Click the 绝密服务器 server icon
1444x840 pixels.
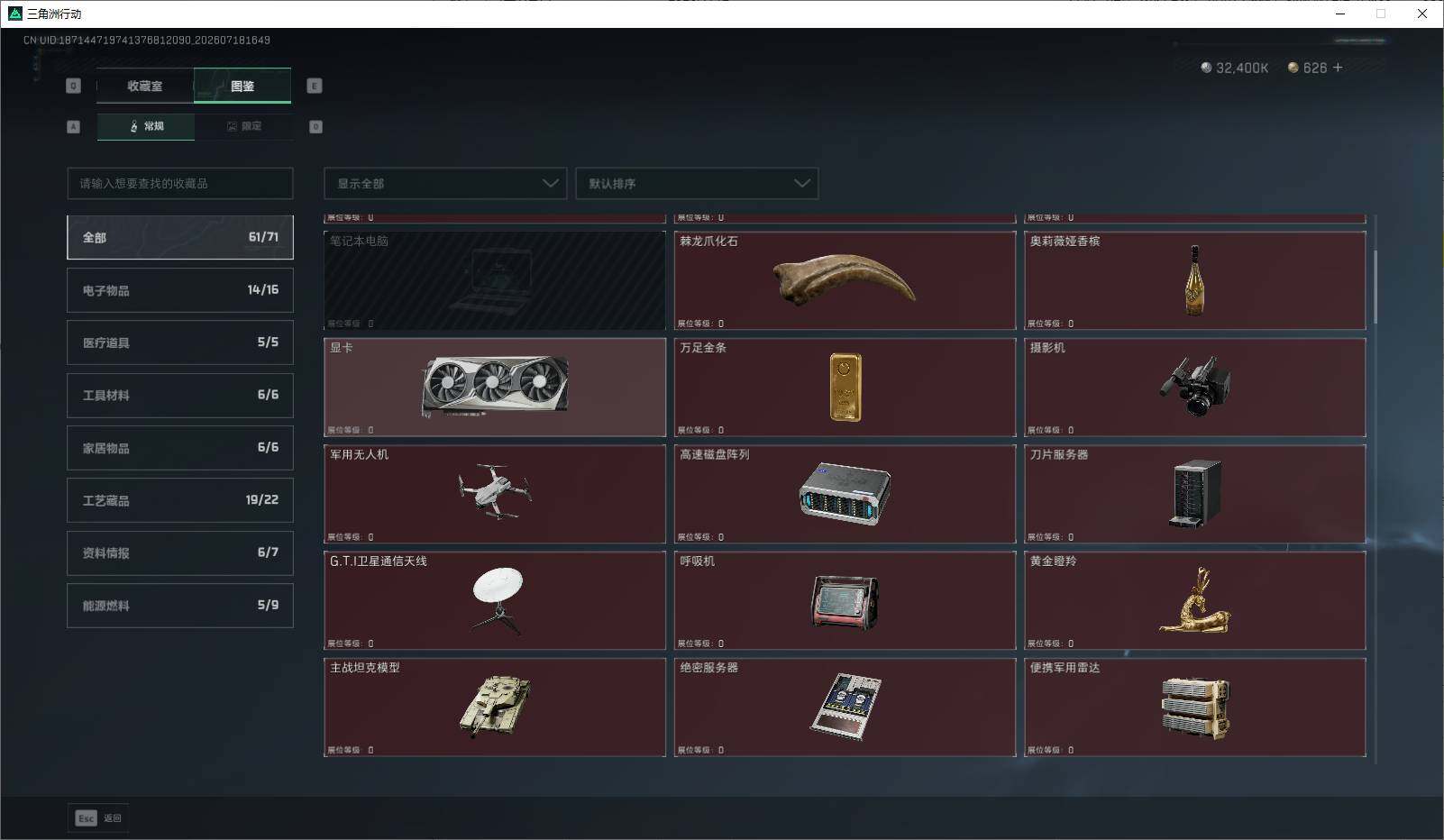point(845,707)
